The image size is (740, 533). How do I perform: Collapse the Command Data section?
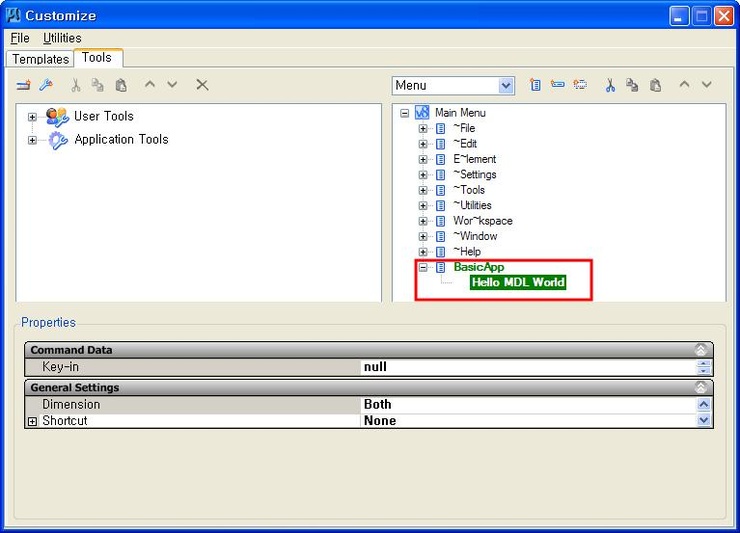701,350
